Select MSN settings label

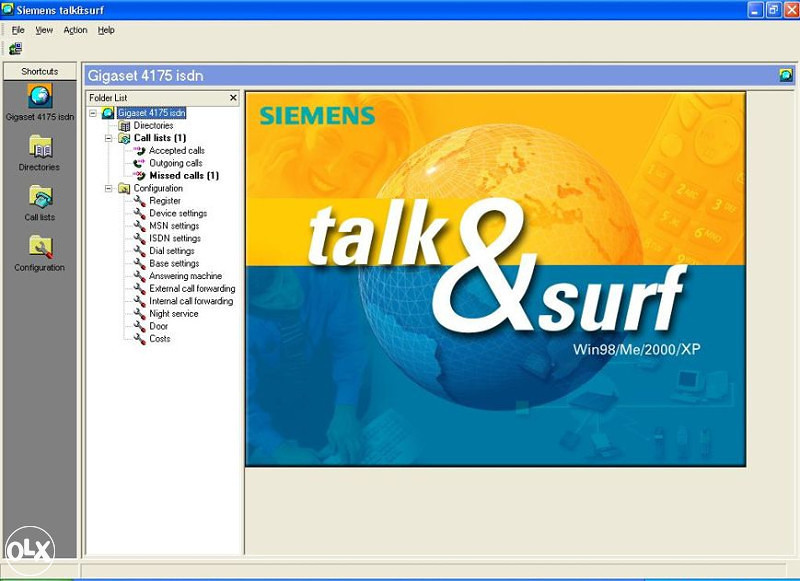tap(173, 225)
